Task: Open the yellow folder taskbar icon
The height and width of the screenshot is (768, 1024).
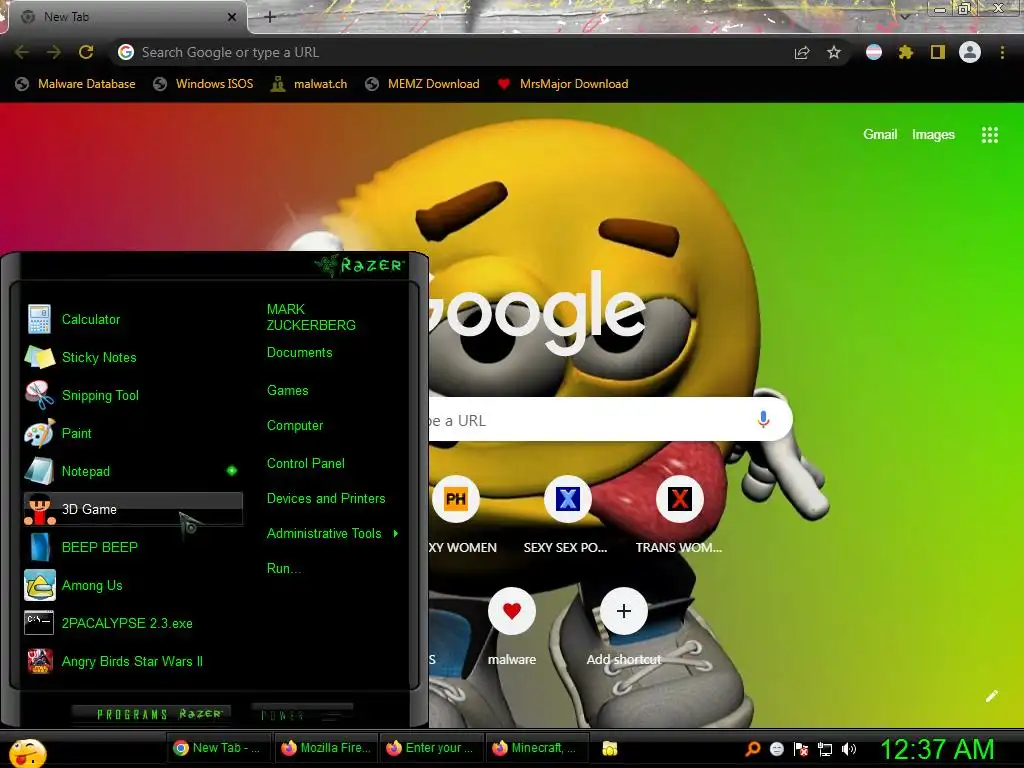Action: click(x=610, y=749)
